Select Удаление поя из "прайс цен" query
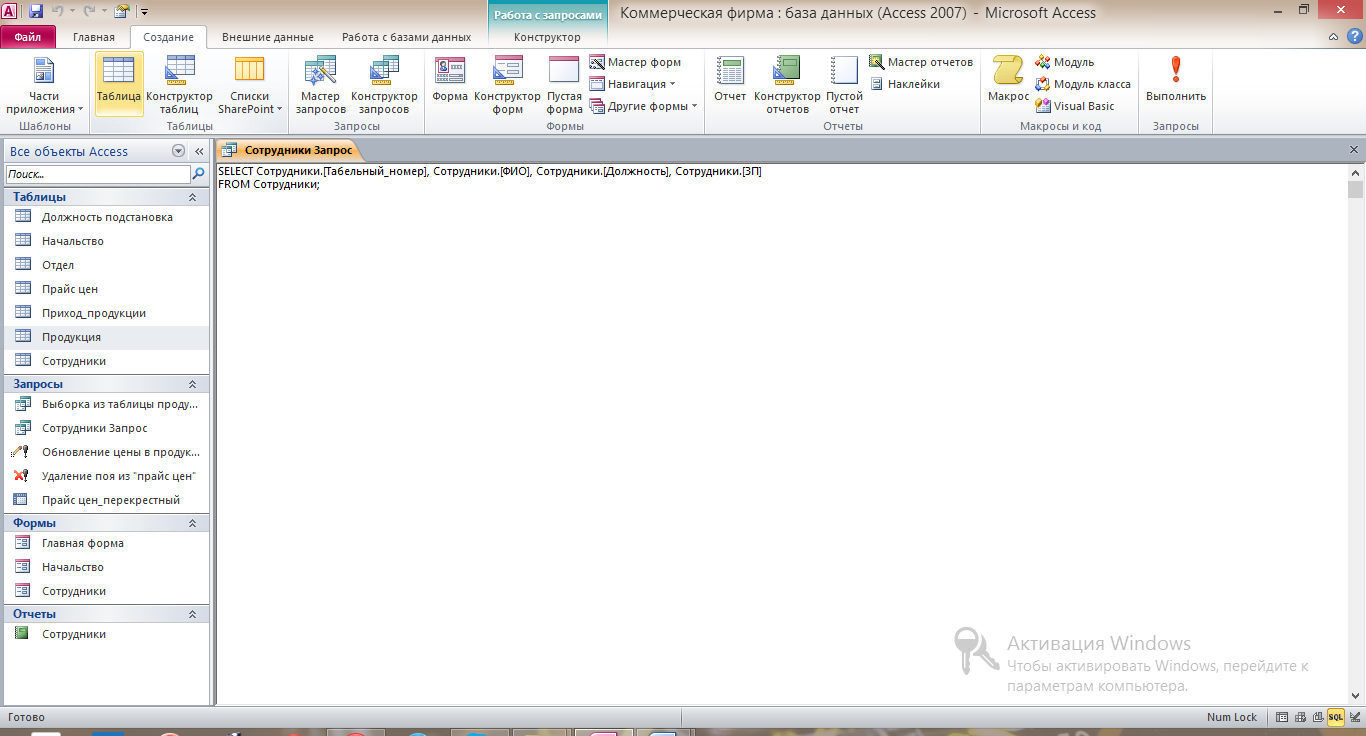The height and width of the screenshot is (736, 1366). tap(107, 476)
